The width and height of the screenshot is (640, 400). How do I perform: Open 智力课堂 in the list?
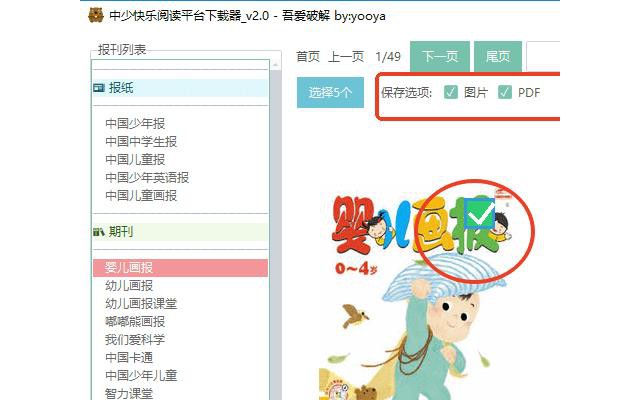(x=129, y=393)
